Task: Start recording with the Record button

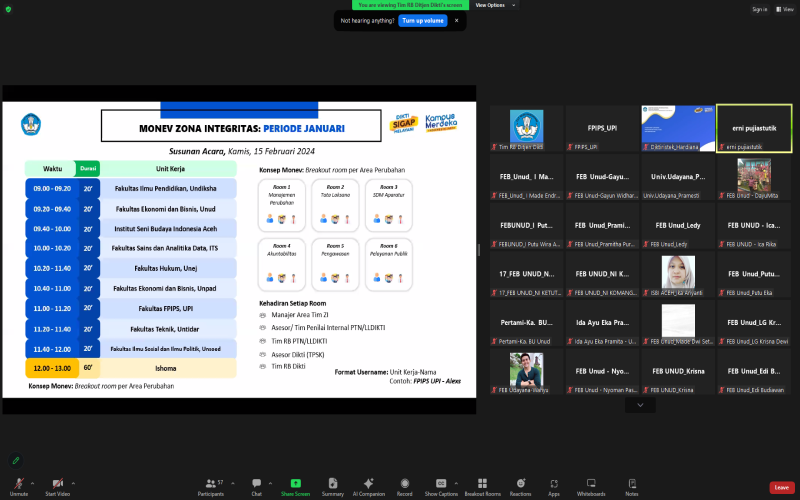Action: pos(404,484)
